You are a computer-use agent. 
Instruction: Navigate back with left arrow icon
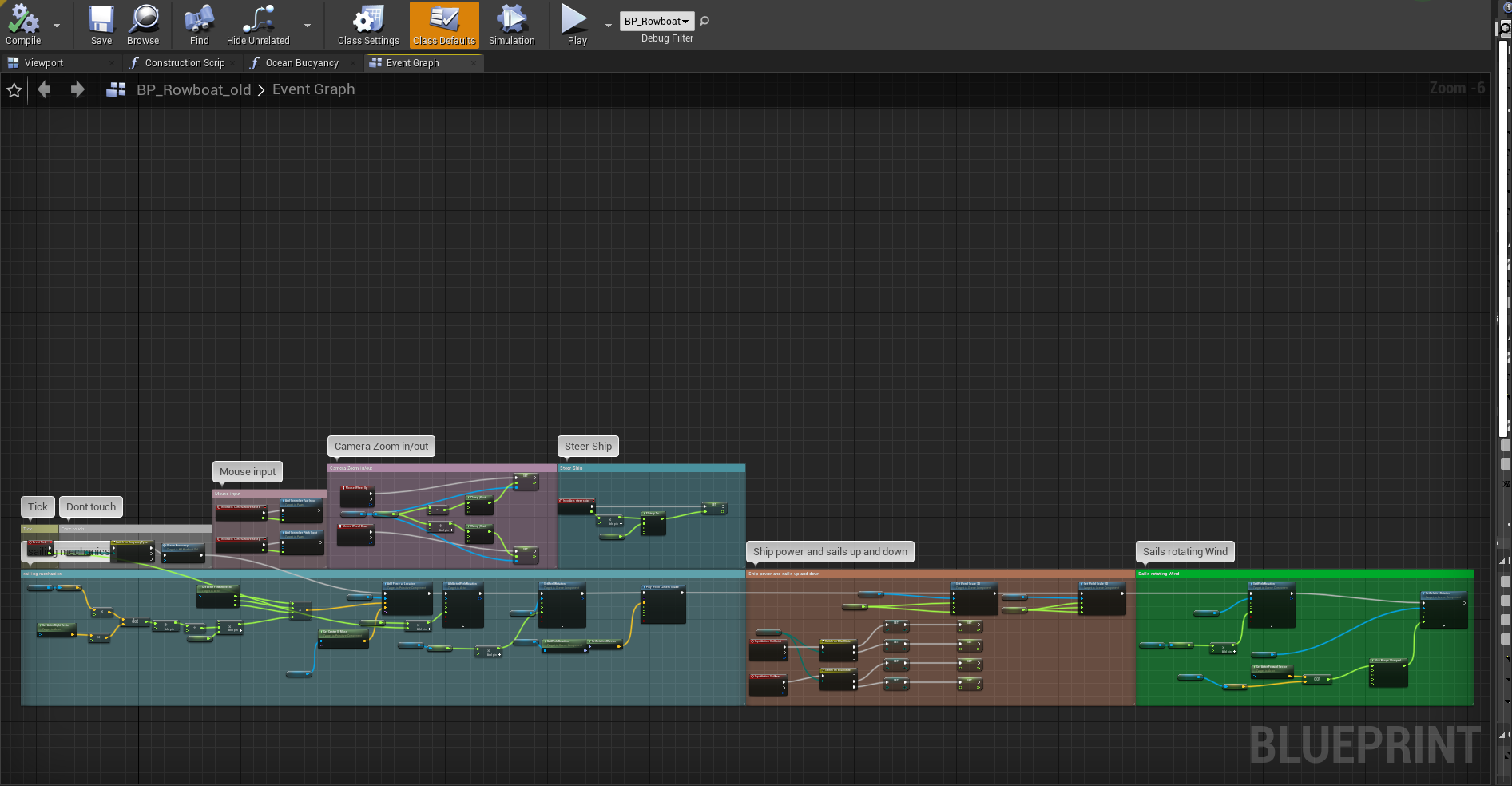click(45, 90)
